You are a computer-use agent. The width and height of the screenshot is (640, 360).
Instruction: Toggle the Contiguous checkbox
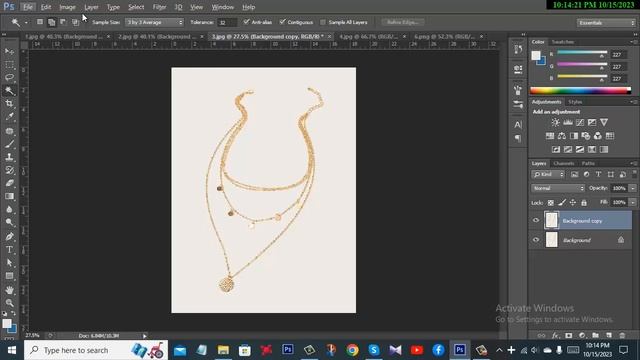pos(282,22)
